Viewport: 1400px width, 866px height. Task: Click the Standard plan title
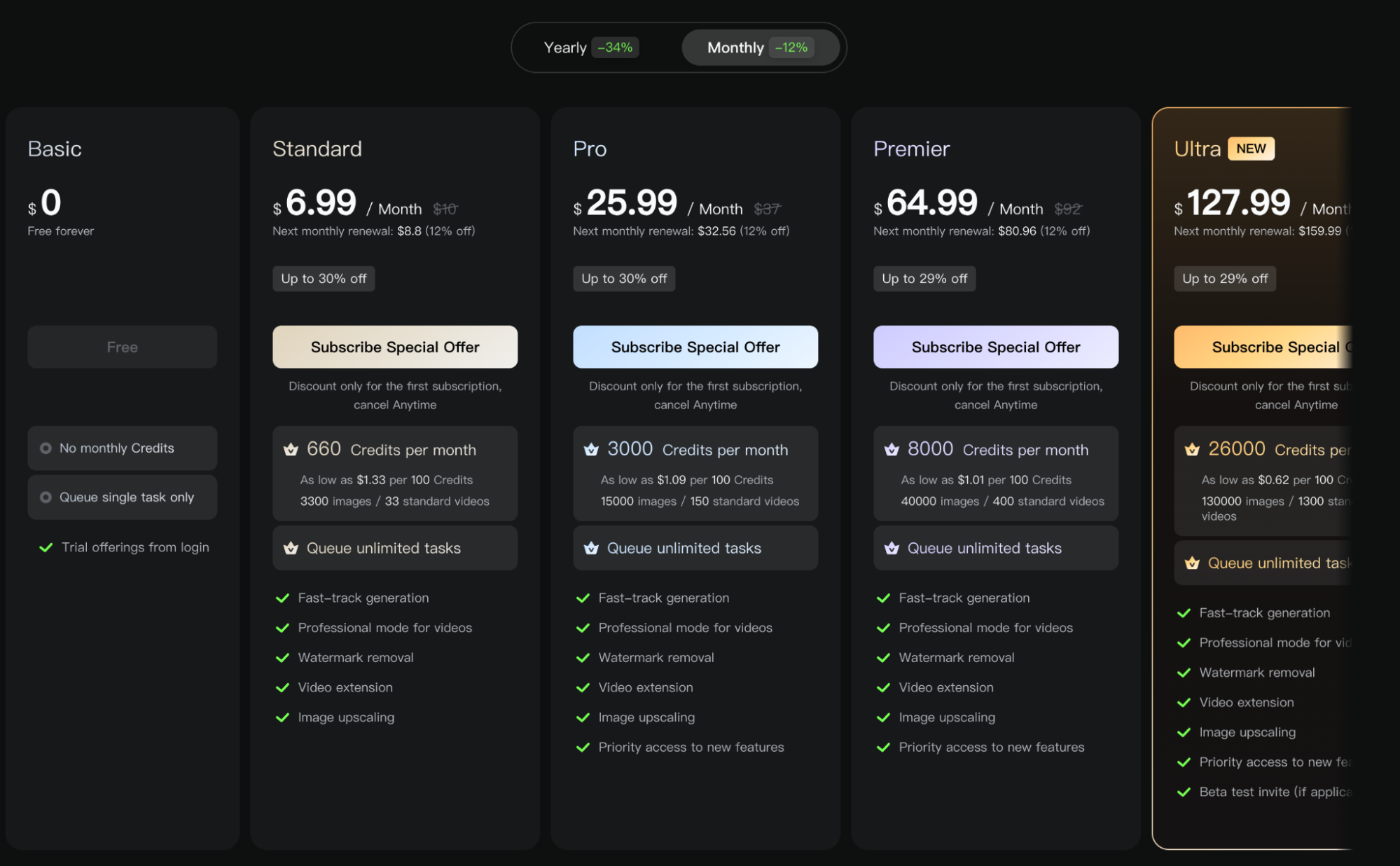tap(317, 149)
